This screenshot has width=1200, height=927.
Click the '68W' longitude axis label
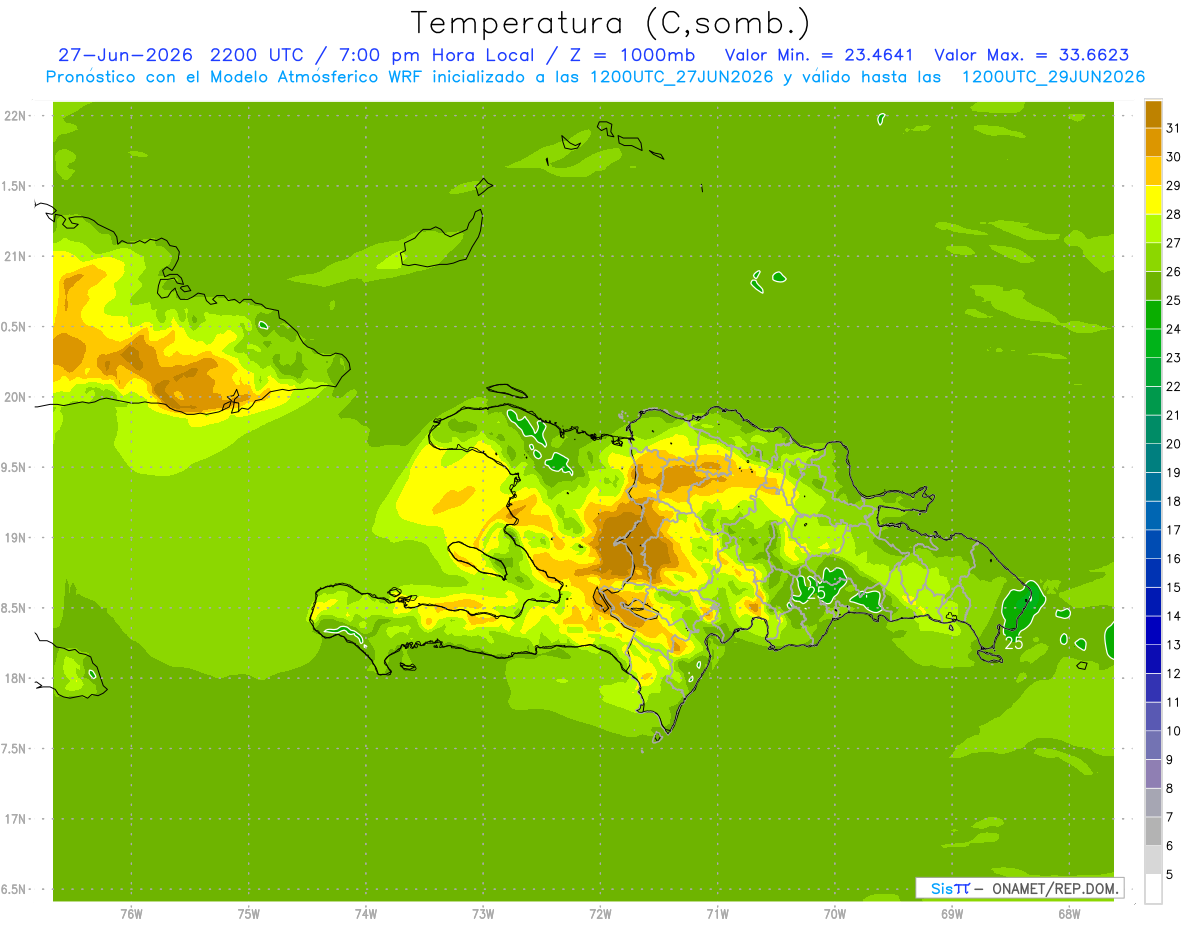(x=1069, y=915)
